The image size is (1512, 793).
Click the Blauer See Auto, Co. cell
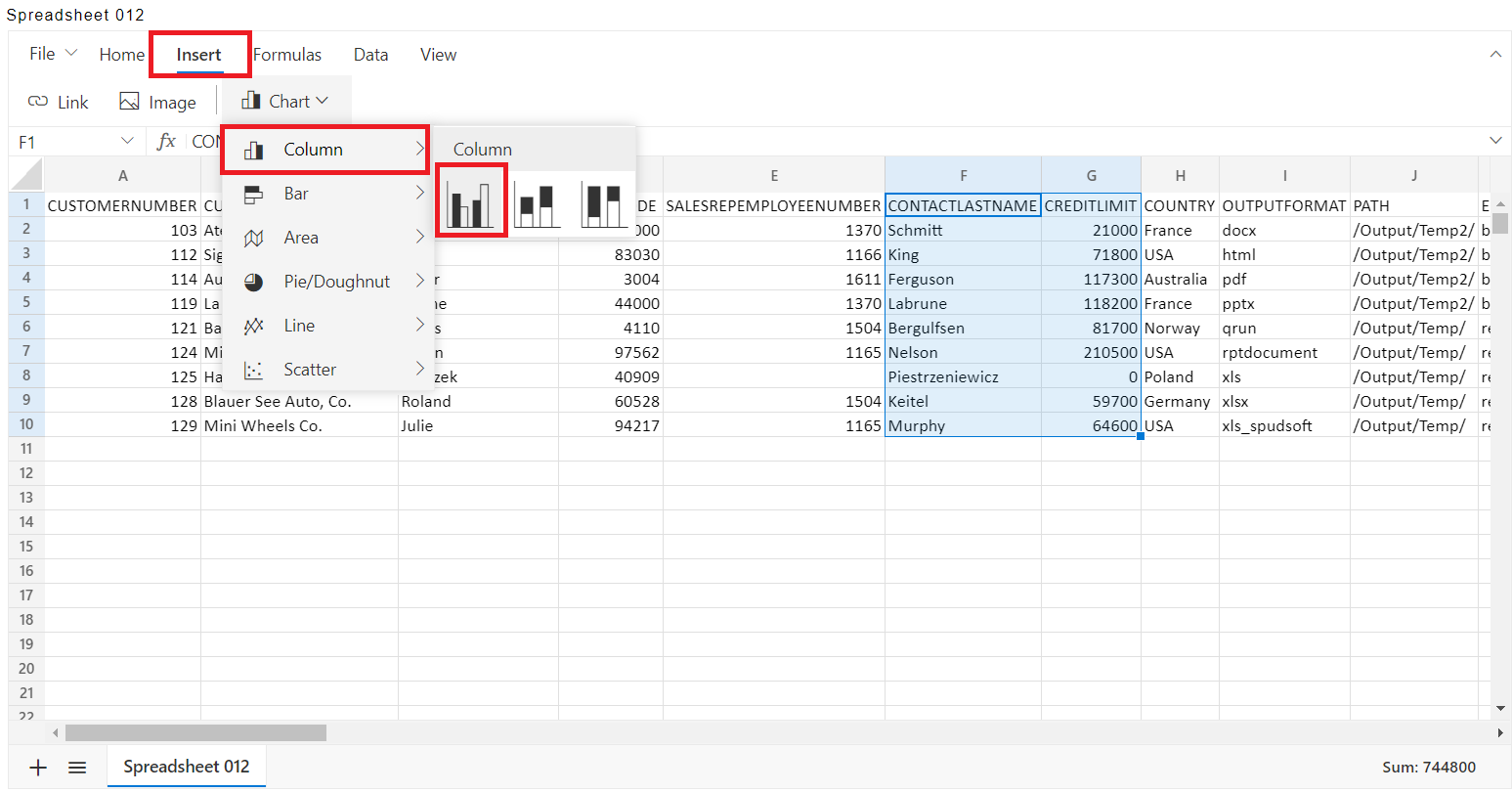point(299,401)
